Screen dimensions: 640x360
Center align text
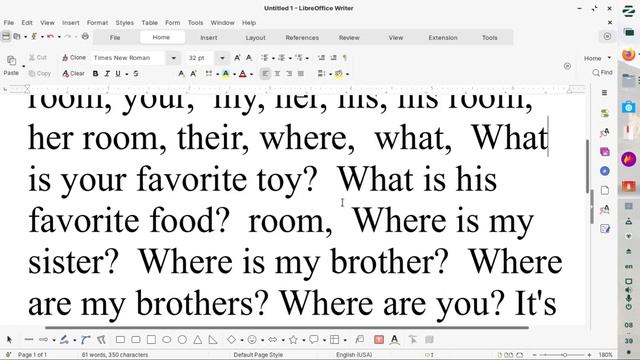[x=277, y=74]
